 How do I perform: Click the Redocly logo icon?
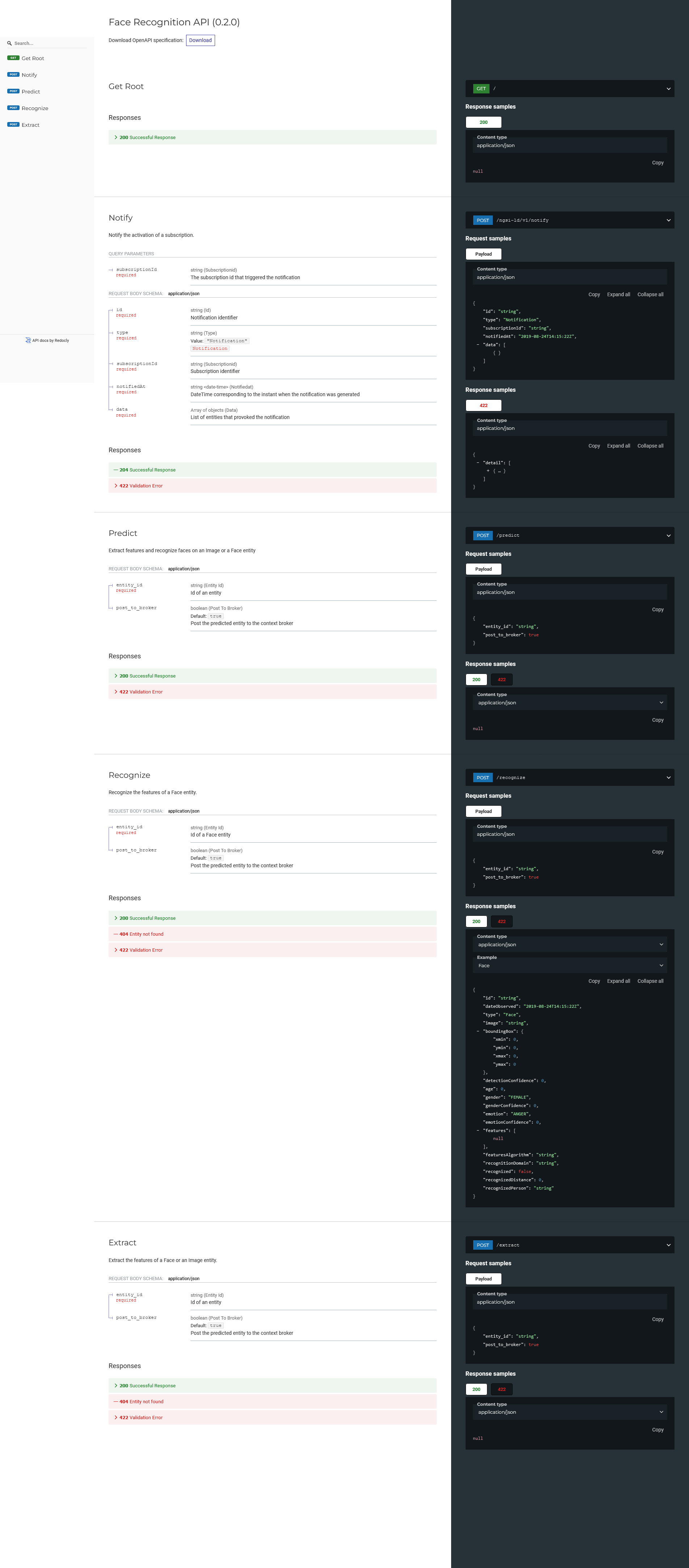pos(28,340)
